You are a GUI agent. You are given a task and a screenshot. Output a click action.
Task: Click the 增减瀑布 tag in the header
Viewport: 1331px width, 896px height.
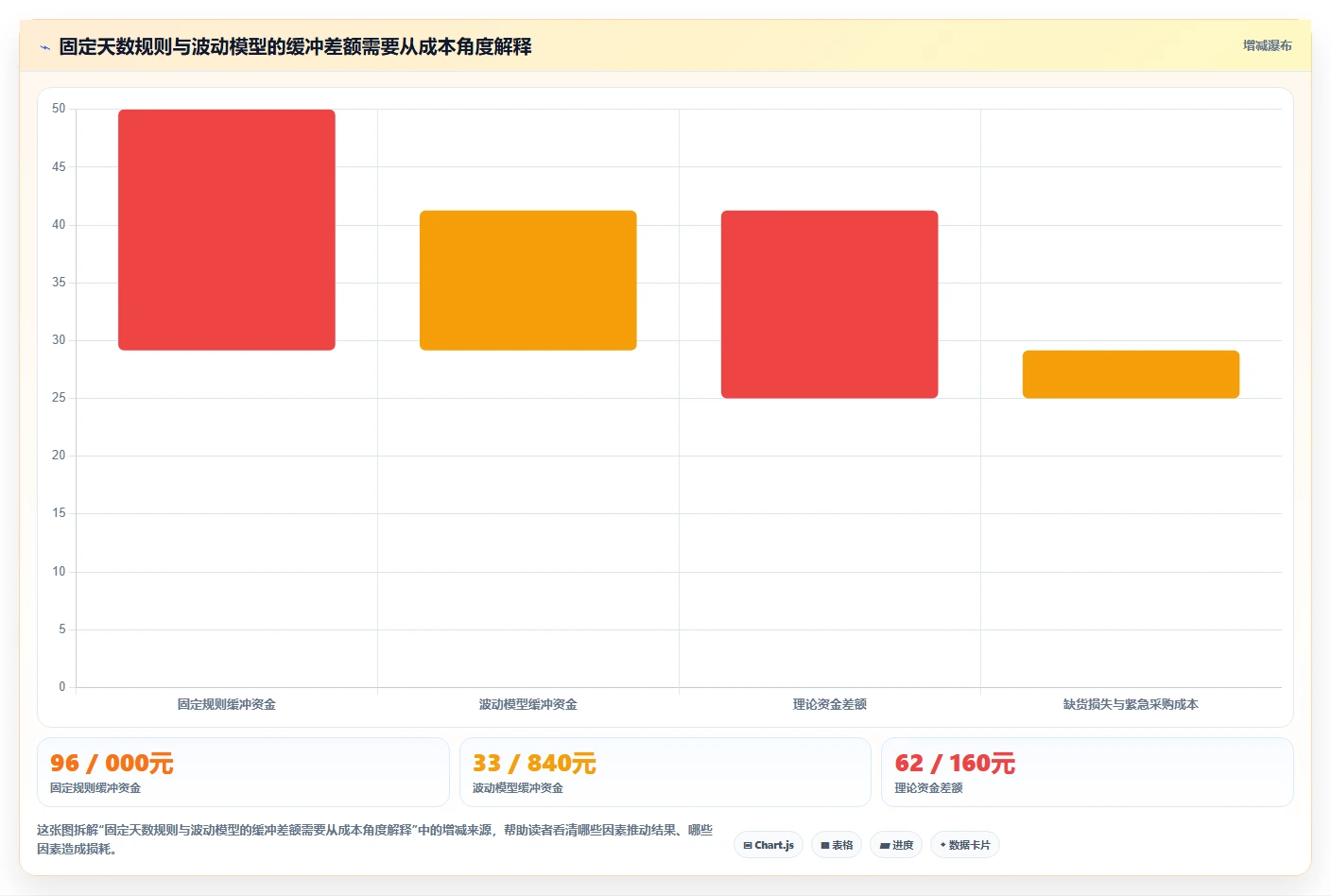[x=1267, y=45]
